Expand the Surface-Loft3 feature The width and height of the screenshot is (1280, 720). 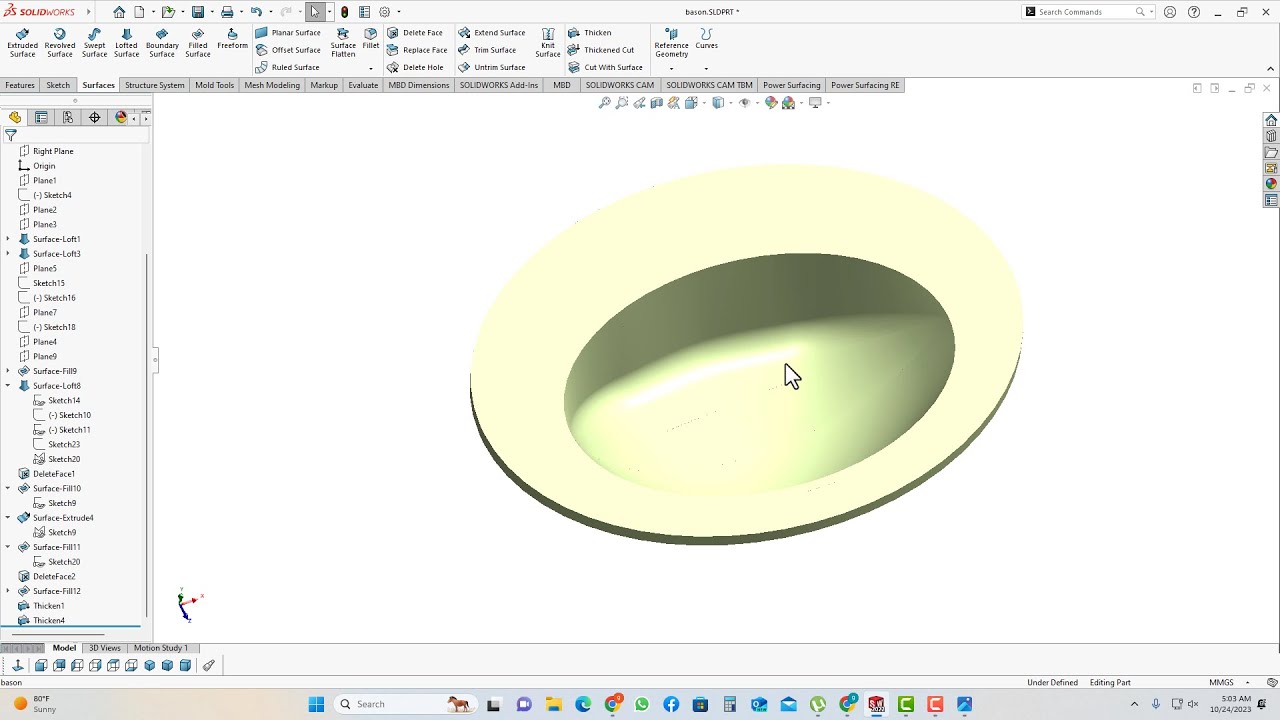click(8, 254)
